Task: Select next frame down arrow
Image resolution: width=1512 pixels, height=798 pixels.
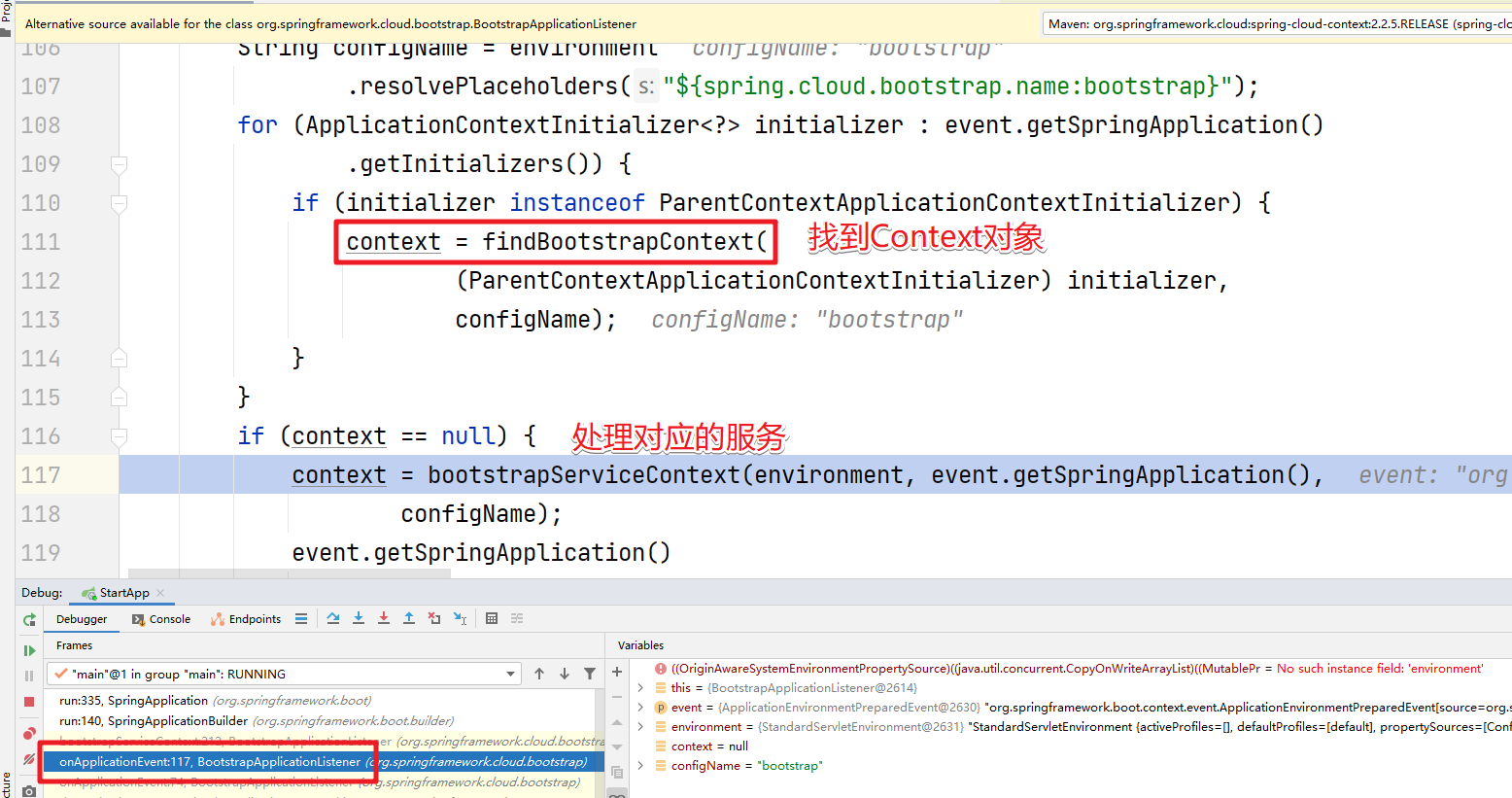Action: (565, 674)
